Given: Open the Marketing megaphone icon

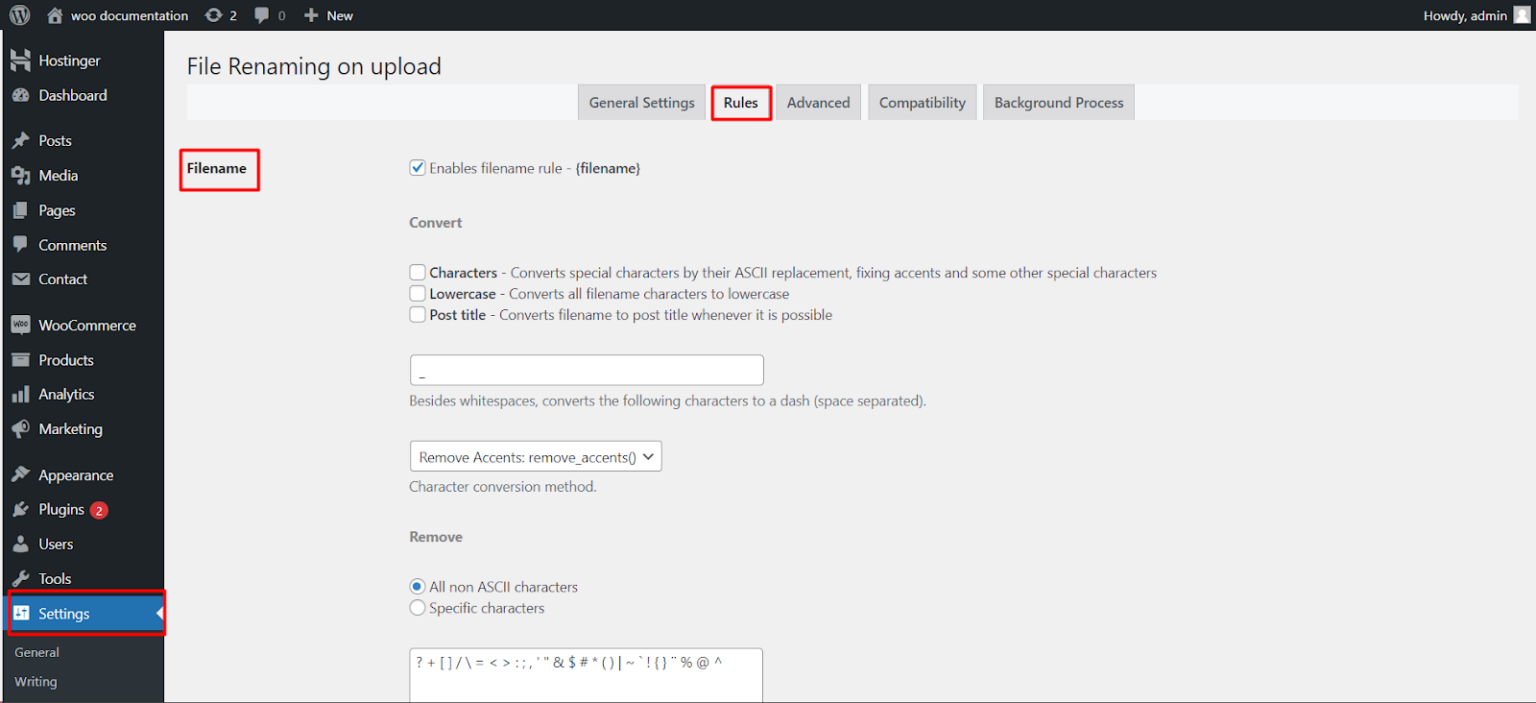Looking at the screenshot, I should click(22, 428).
